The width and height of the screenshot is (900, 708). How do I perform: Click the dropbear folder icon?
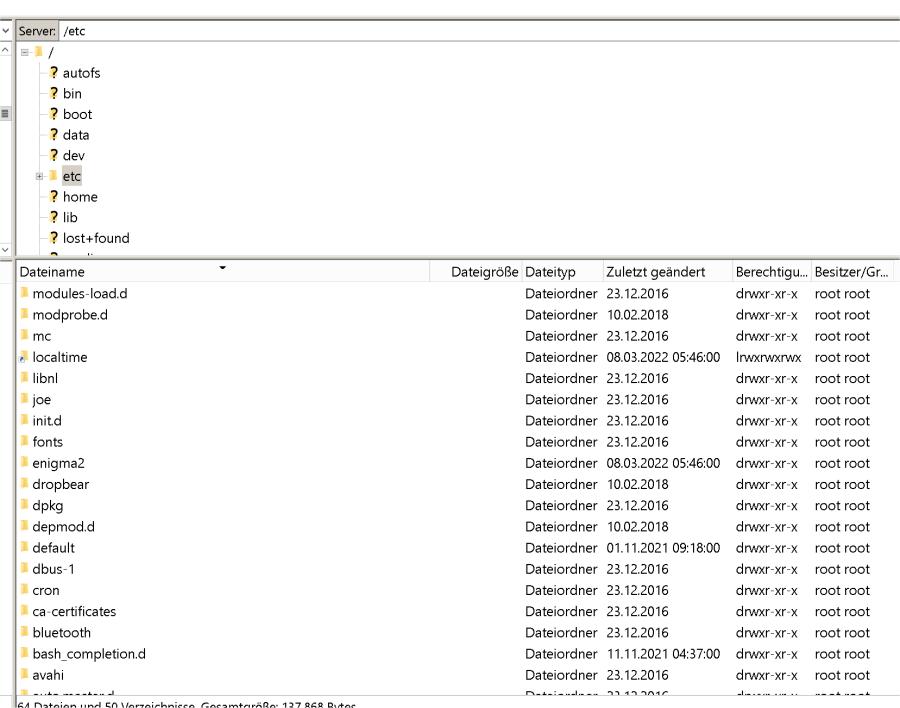(x=23, y=484)
